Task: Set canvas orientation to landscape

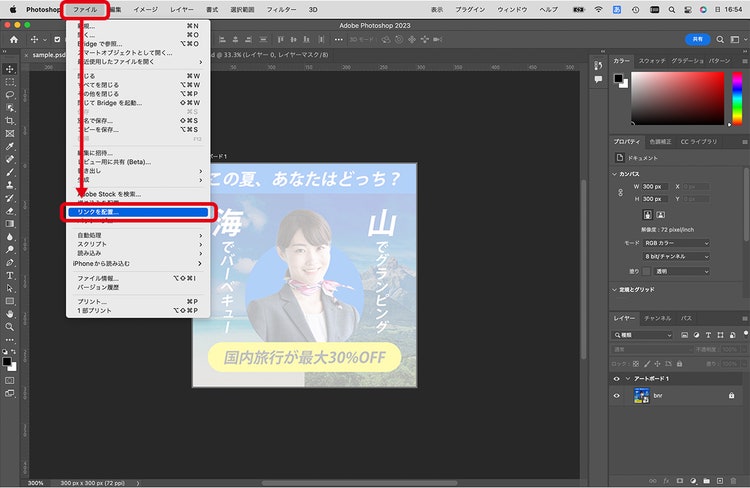Action: point(661,215)
